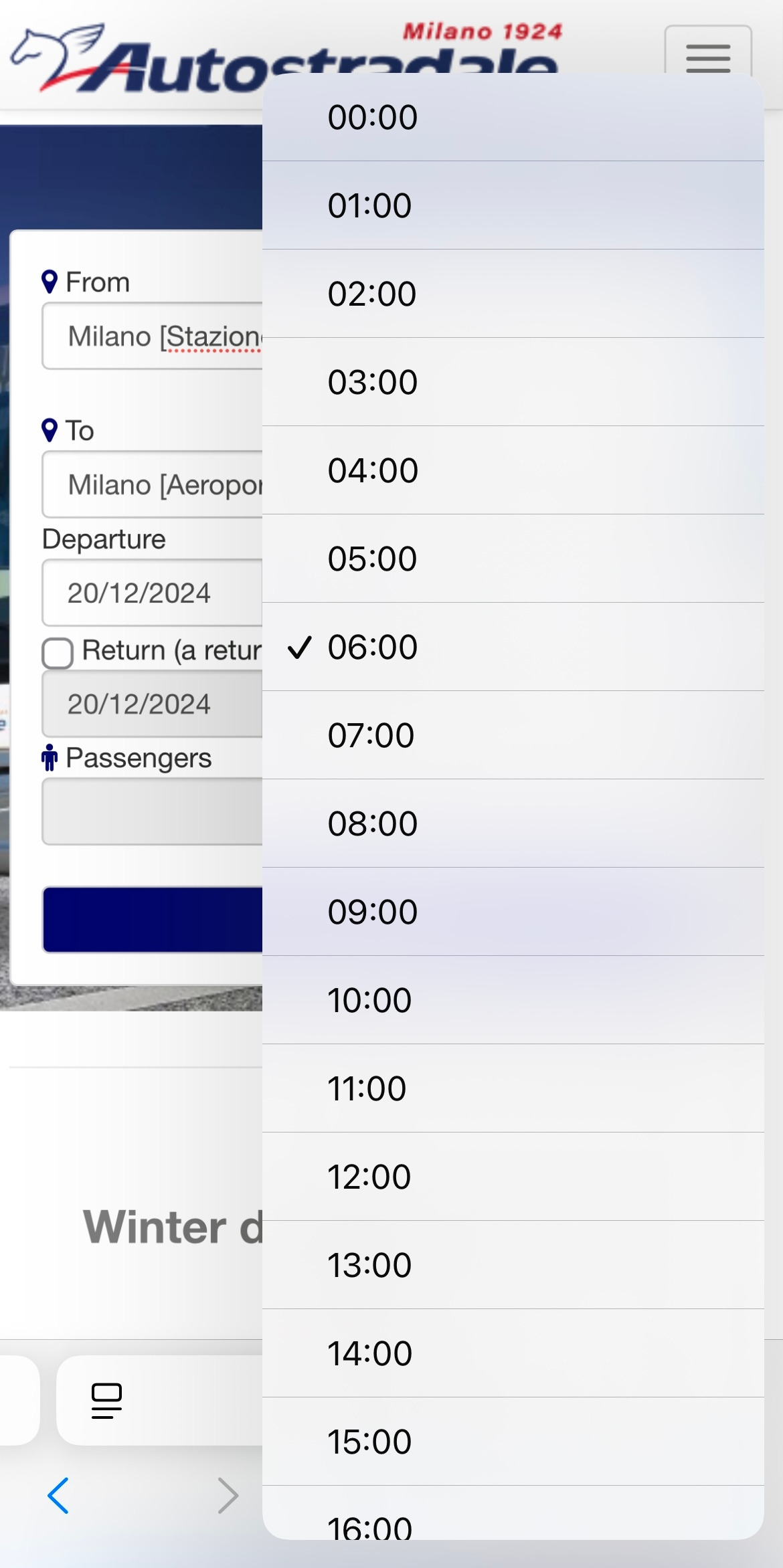Select 00:00 from the time list
The image size is (783, 1568).
[513, 117]
